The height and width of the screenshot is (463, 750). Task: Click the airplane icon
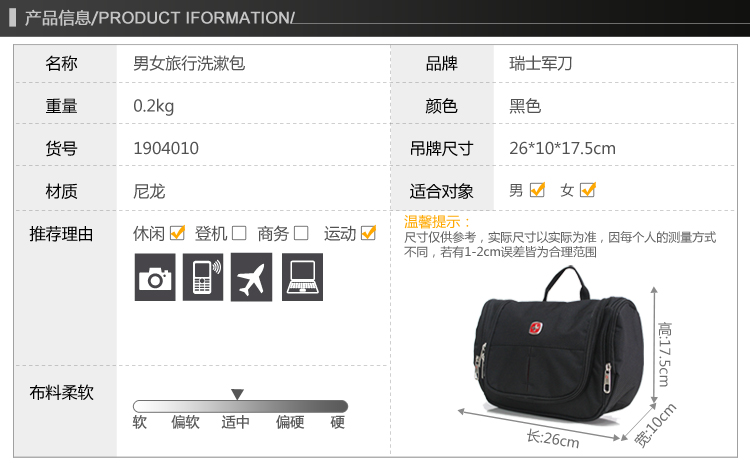(251, 277)
